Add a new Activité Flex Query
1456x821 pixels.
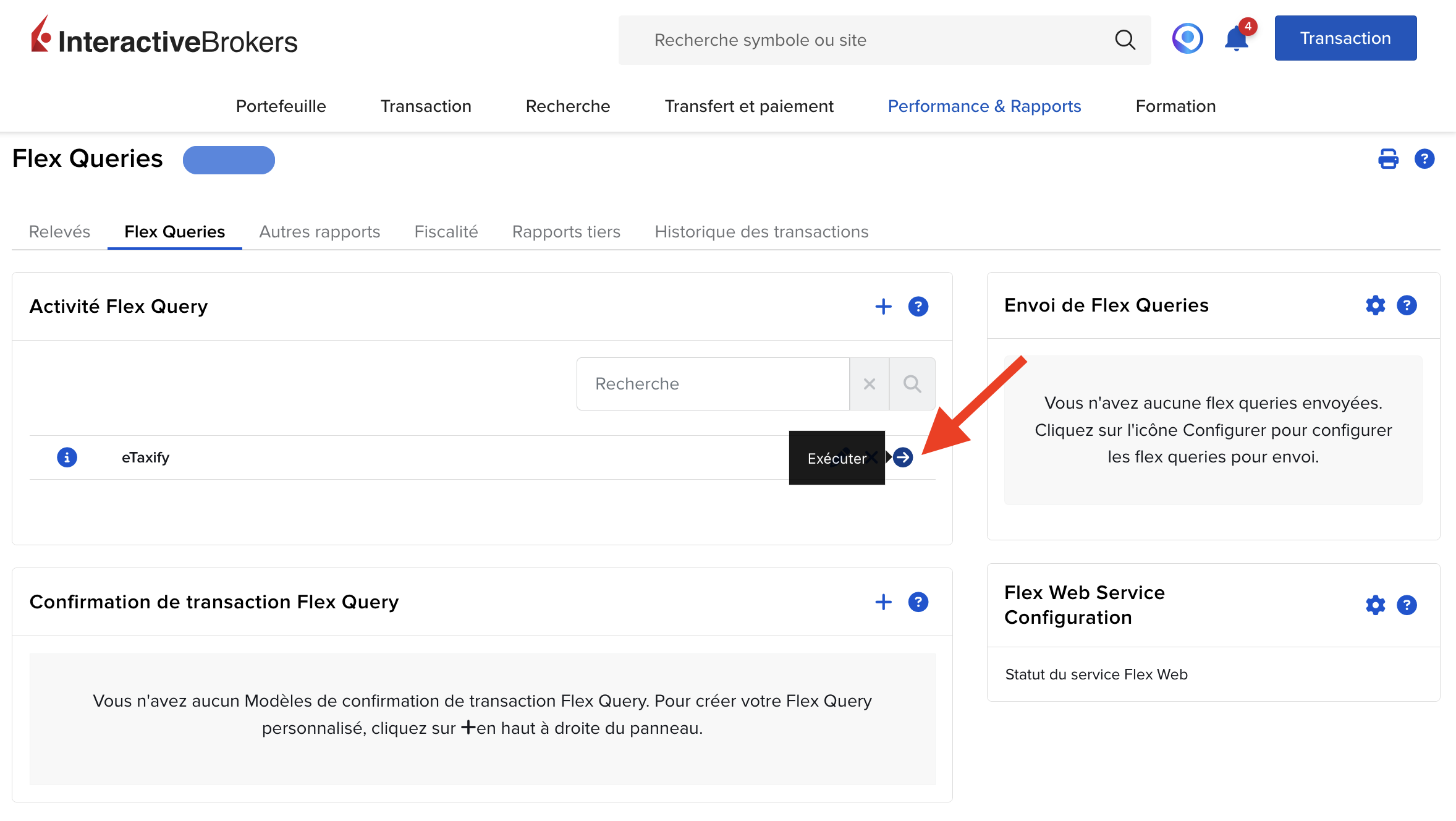click(883, 307)
